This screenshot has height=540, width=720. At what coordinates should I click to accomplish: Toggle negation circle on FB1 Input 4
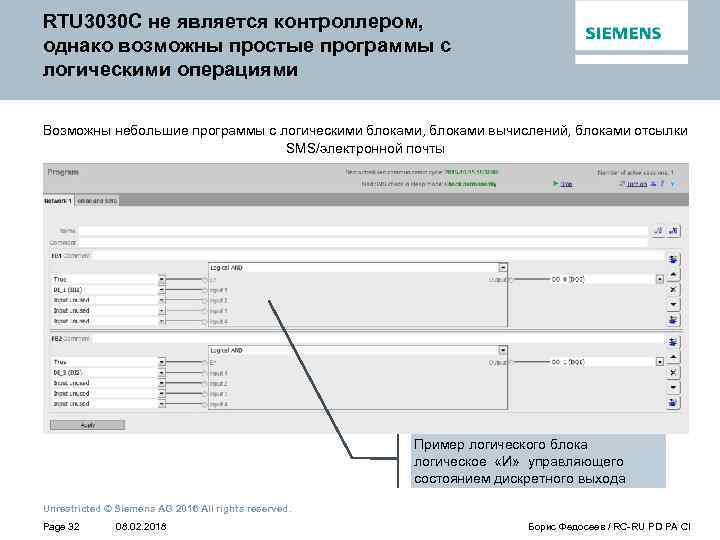[205, 322]
